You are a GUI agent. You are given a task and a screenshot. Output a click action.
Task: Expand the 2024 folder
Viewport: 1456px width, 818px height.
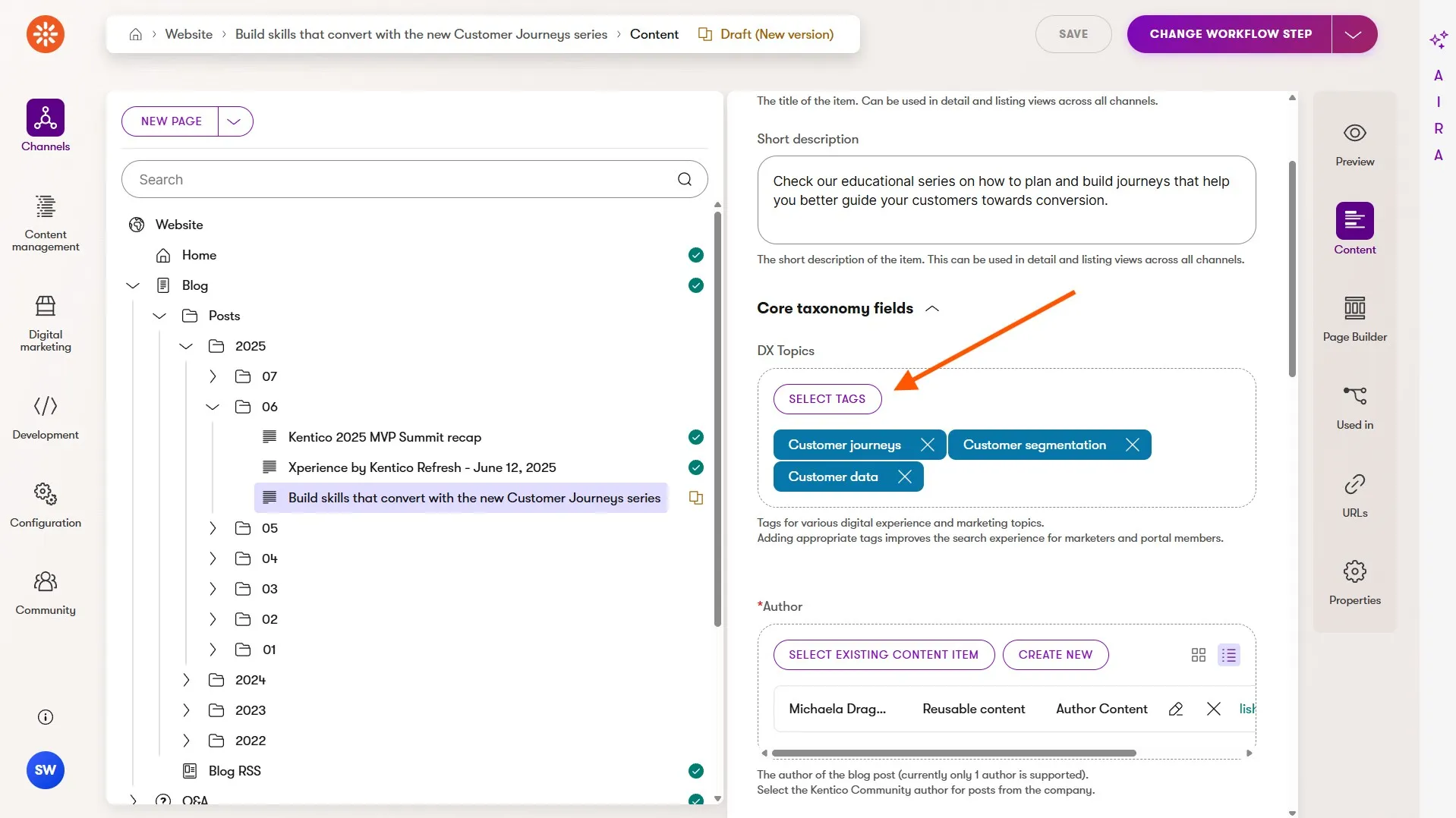pyautogui.click(x=186, y=680)
